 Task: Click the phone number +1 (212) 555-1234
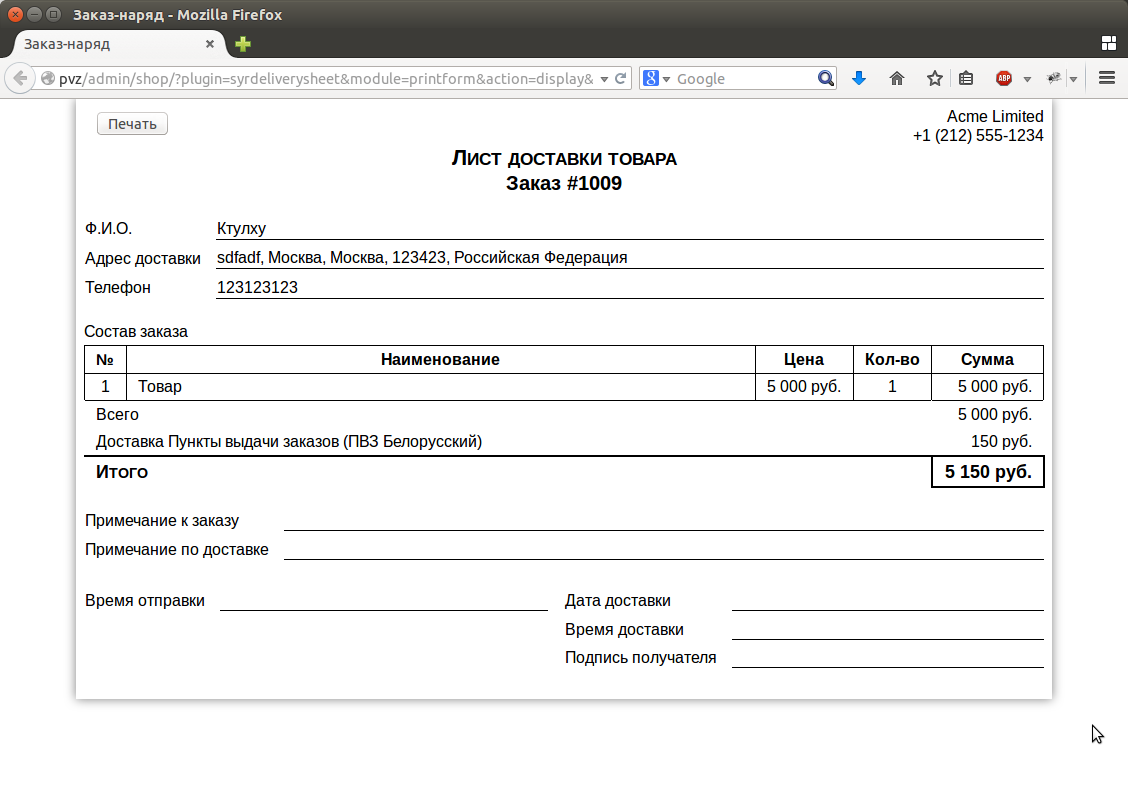978,135
